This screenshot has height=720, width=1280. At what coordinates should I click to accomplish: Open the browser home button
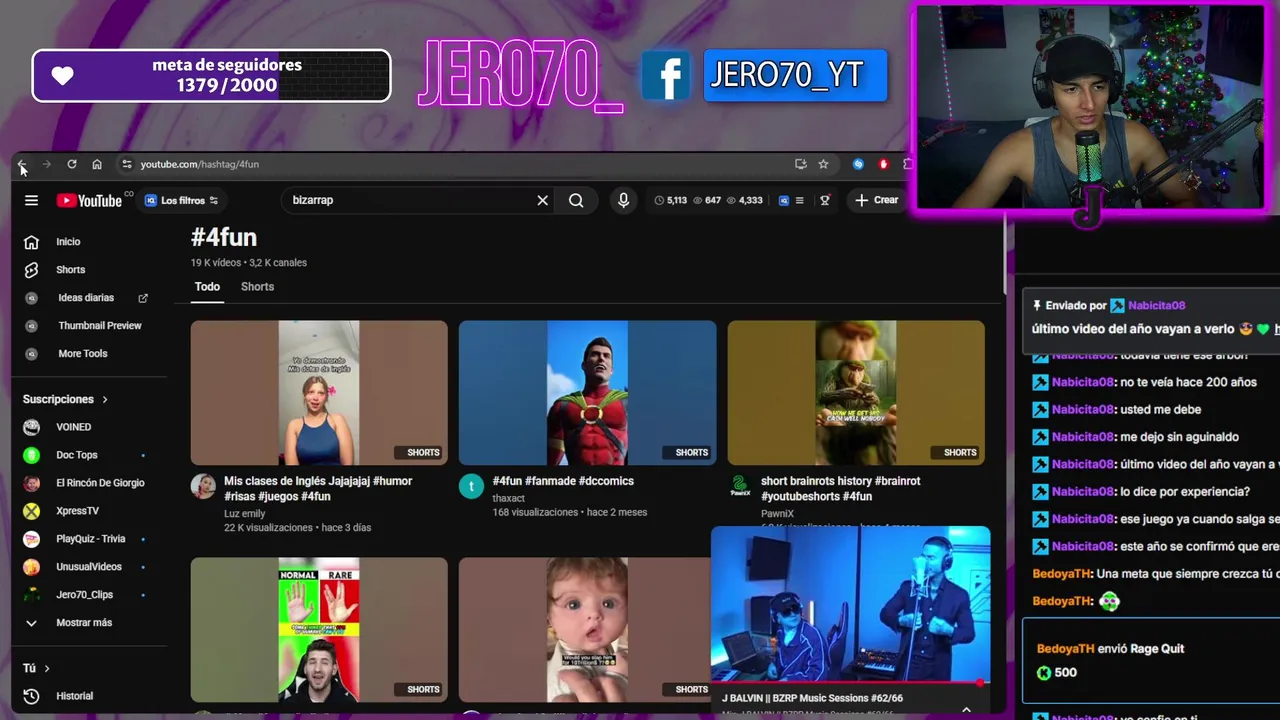point(97,164)
